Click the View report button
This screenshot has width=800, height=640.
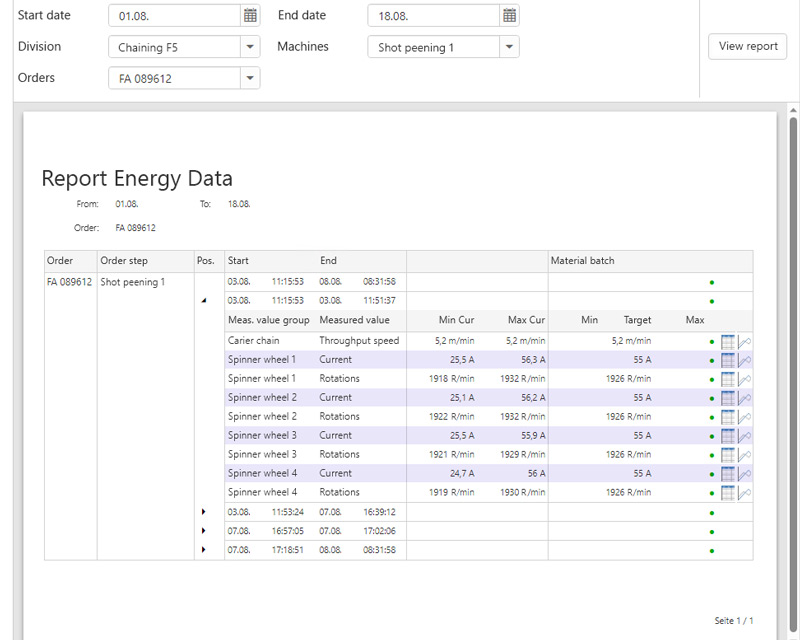[747, 46]
